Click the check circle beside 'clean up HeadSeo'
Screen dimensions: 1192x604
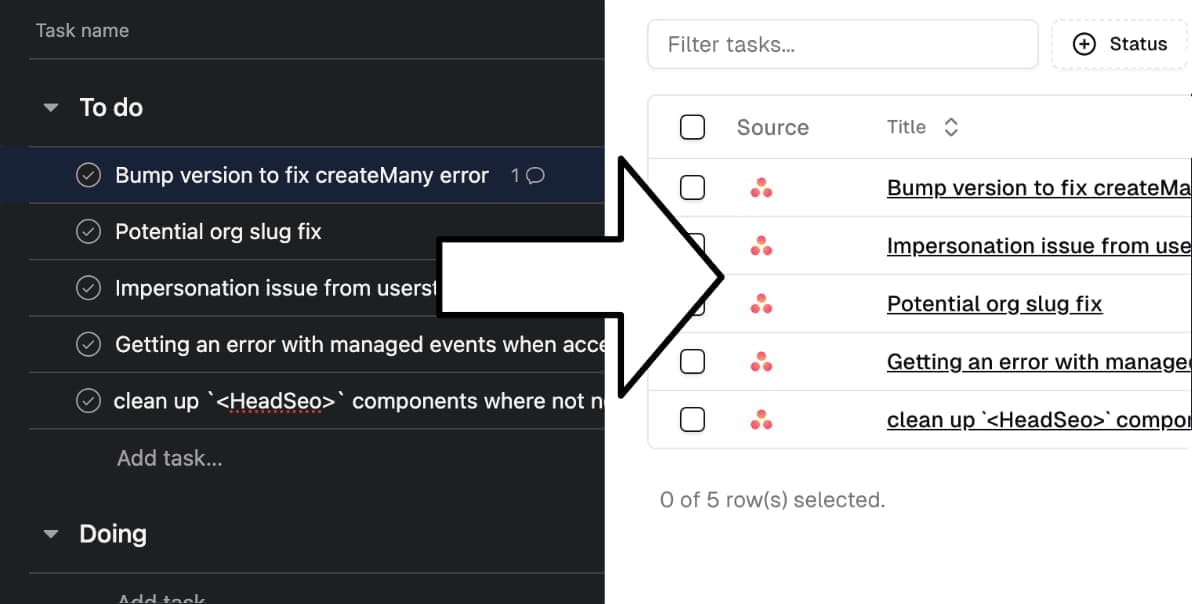click(89, 402)
